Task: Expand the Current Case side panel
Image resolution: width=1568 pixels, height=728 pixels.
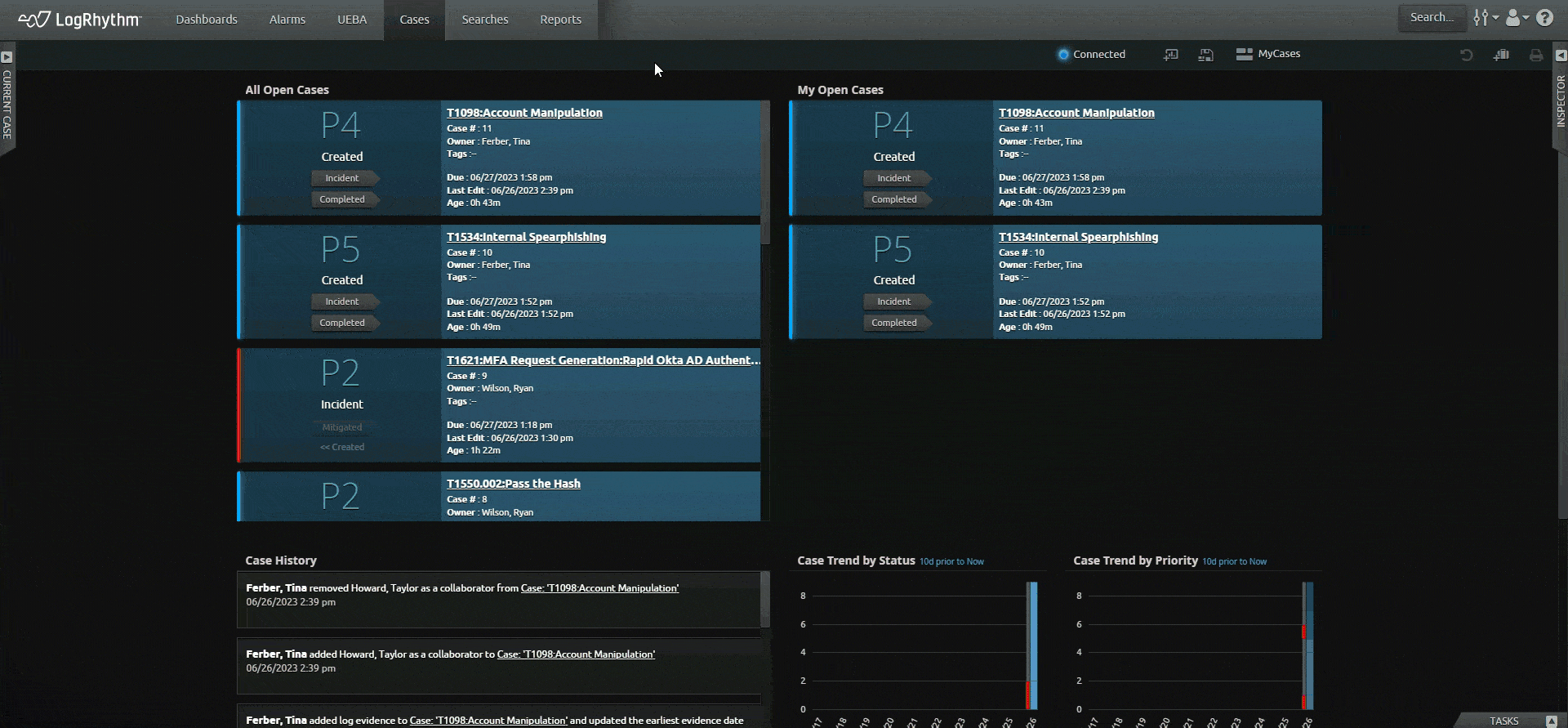Action: (7, 57)
